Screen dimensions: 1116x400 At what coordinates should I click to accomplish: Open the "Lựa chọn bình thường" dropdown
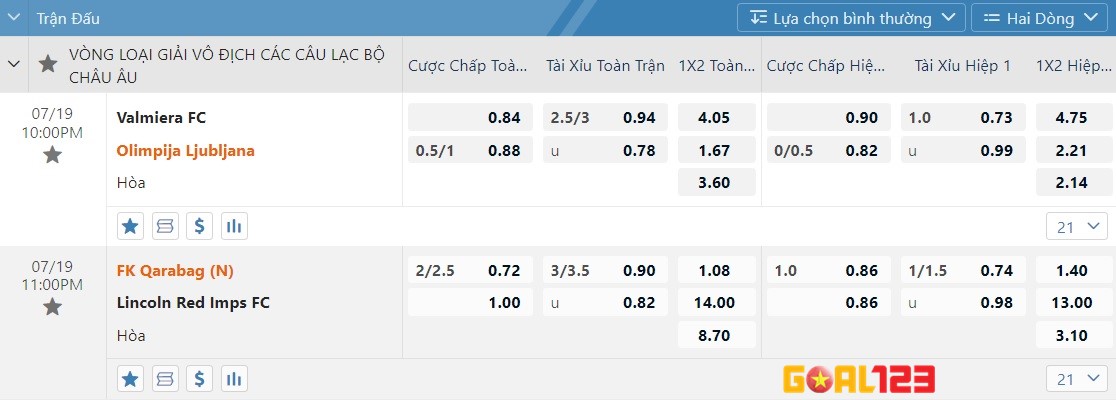coord(851,18)
